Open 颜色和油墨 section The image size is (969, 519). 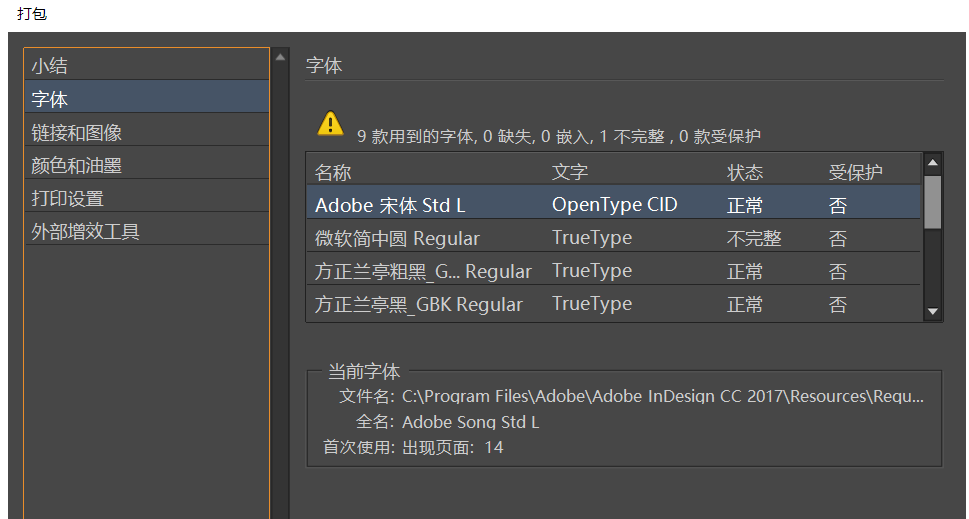tap(77, 165)
